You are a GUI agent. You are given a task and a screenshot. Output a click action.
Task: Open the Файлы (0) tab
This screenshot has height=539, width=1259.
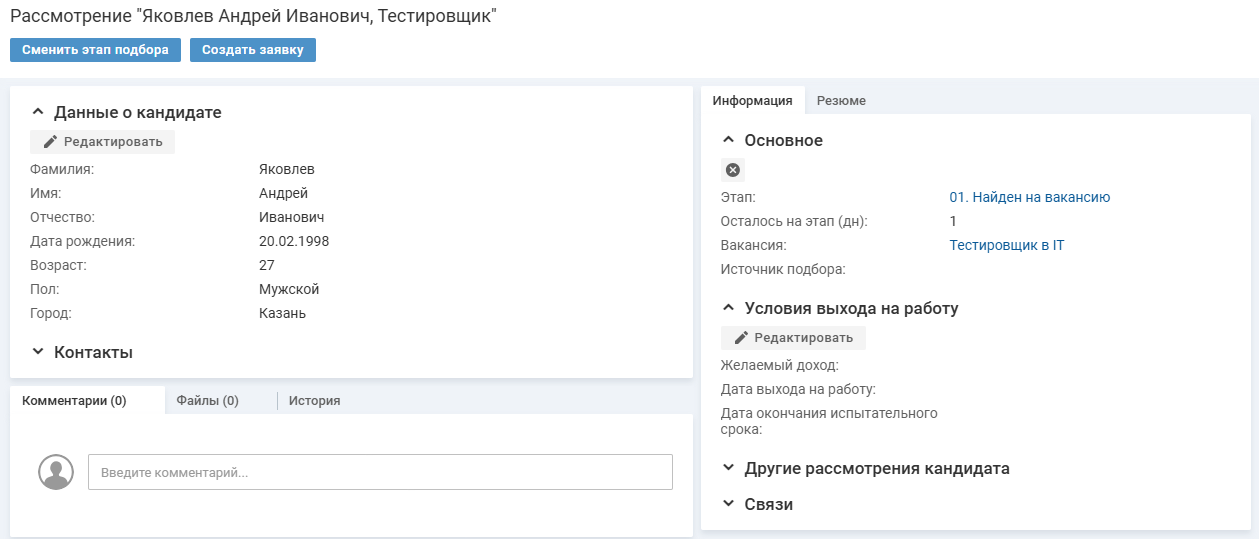207,401
